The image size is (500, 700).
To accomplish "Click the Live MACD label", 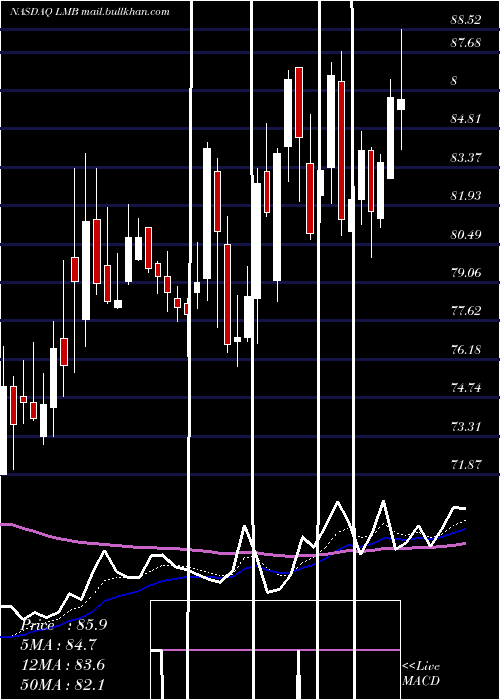I will click(421, 673).
